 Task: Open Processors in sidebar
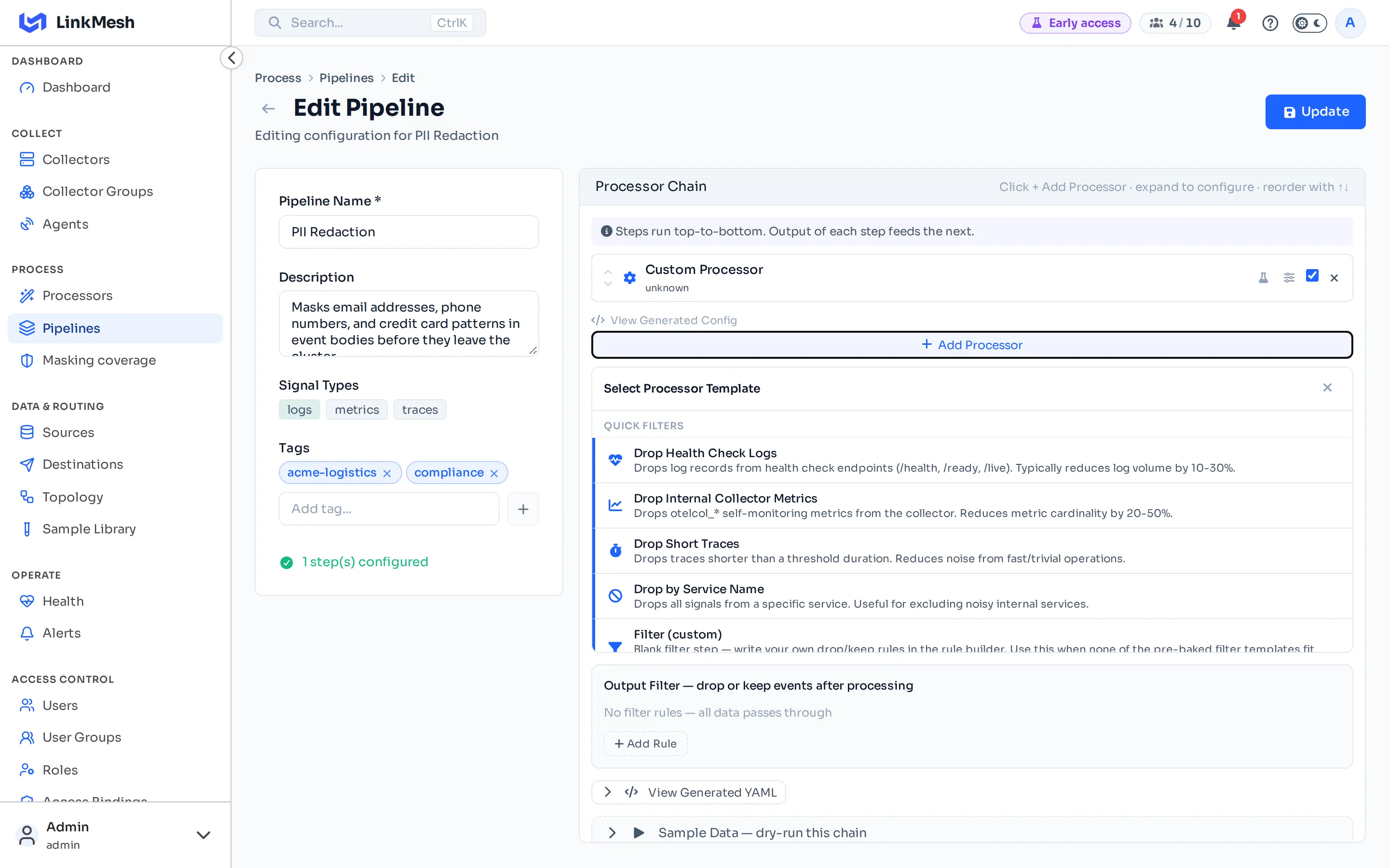coord(115,296)
